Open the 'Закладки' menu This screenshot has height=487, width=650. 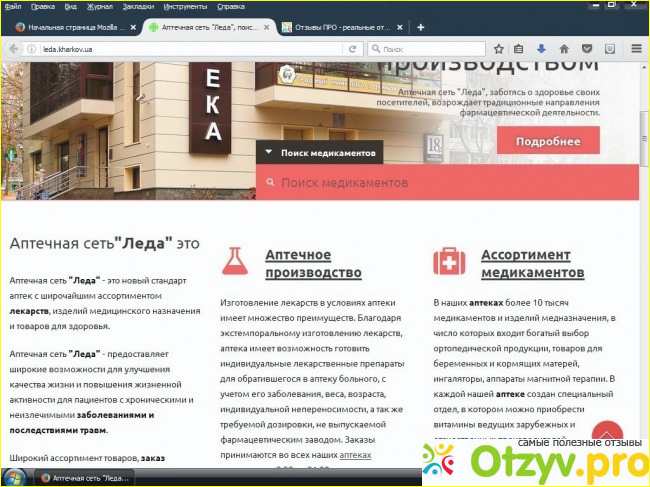point(138,6)
